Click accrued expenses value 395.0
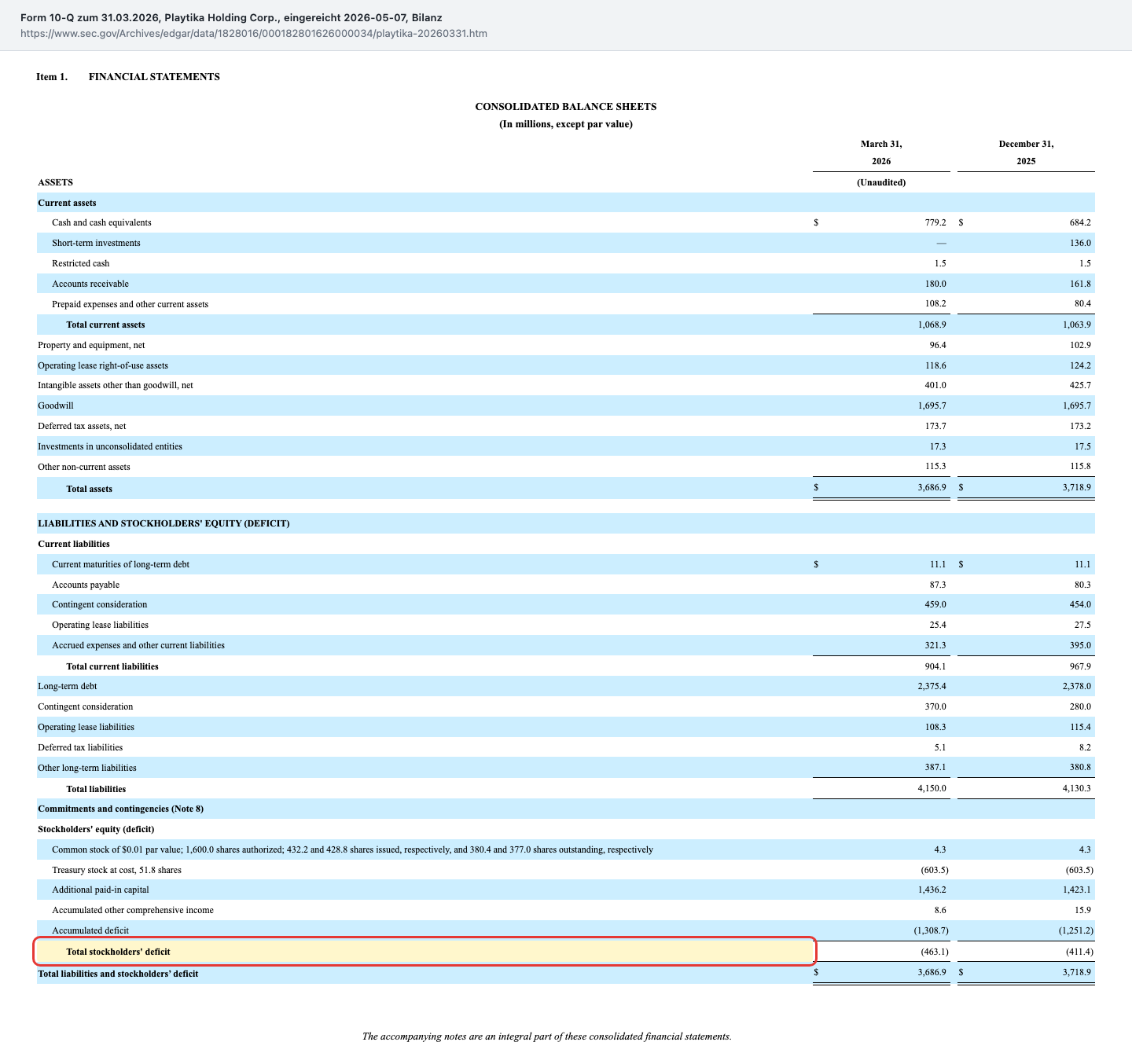 point(1080,645)
